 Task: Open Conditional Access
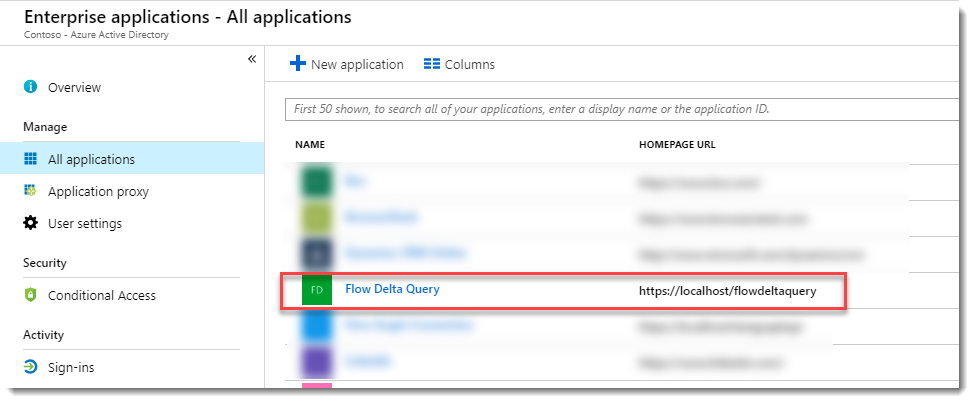(x=102, y=296)
